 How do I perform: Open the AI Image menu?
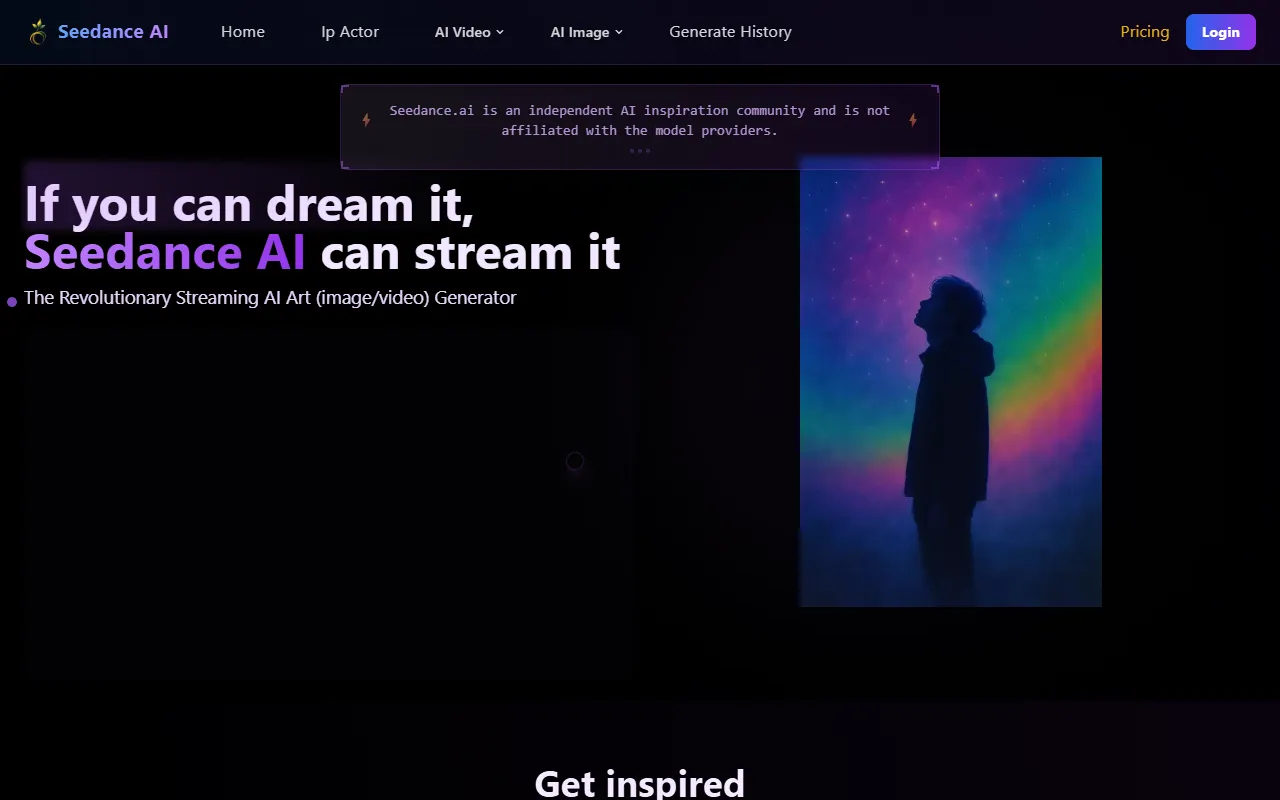[x=580, y=32]
